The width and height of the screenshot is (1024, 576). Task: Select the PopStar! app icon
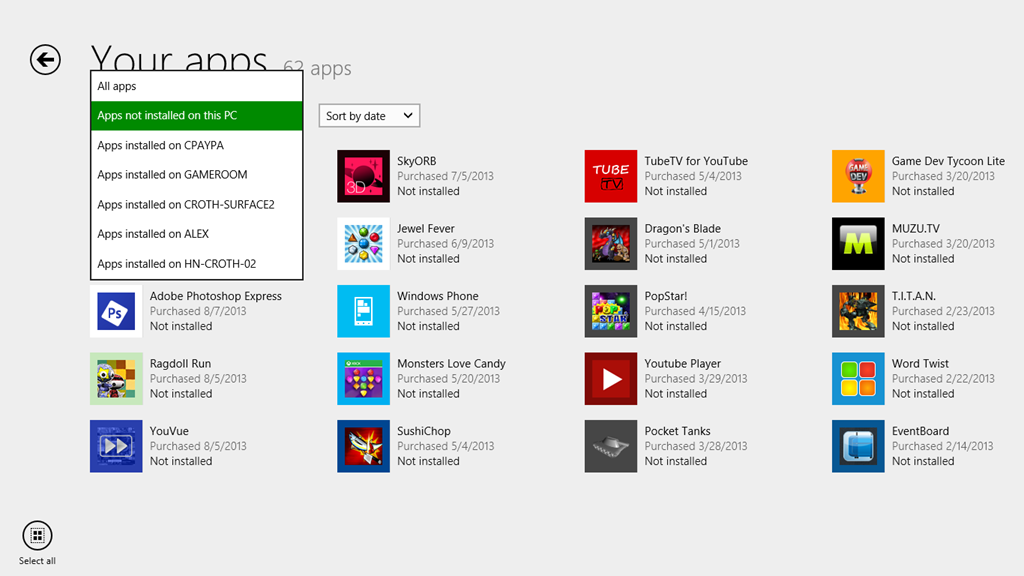click(611, 311)
